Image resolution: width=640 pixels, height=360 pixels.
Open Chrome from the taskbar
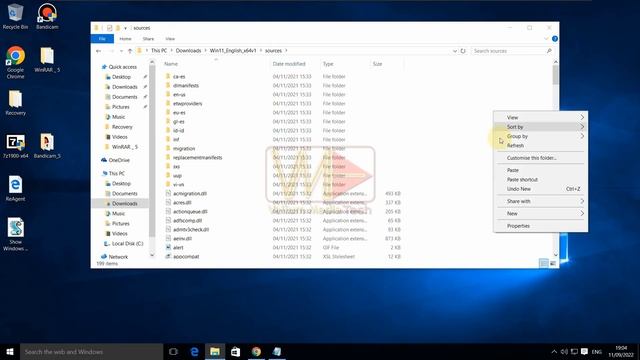click(x=256, y=351)
